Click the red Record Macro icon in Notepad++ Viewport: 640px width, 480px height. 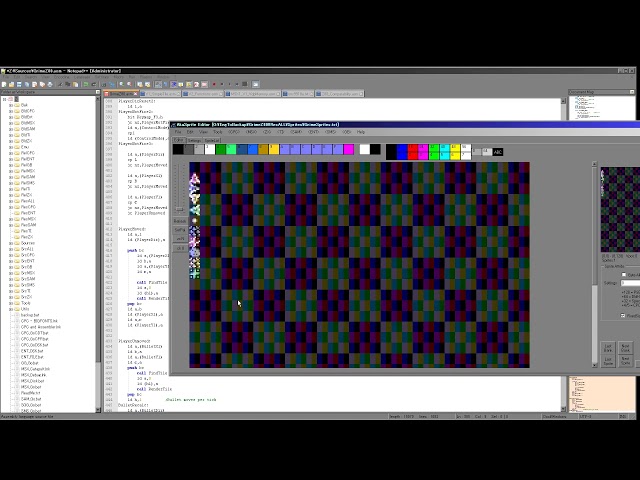(214, 84)
